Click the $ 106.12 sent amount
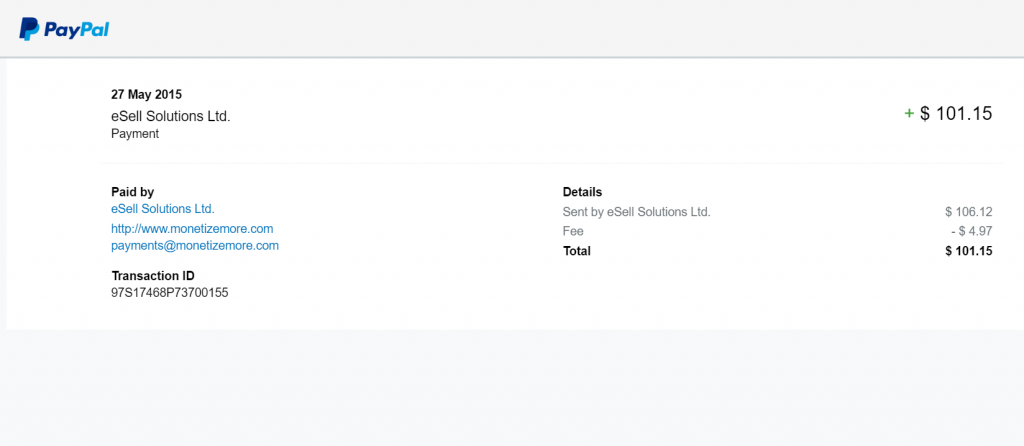The height and width of the screenshot is (446, 1024). [968, 212]
